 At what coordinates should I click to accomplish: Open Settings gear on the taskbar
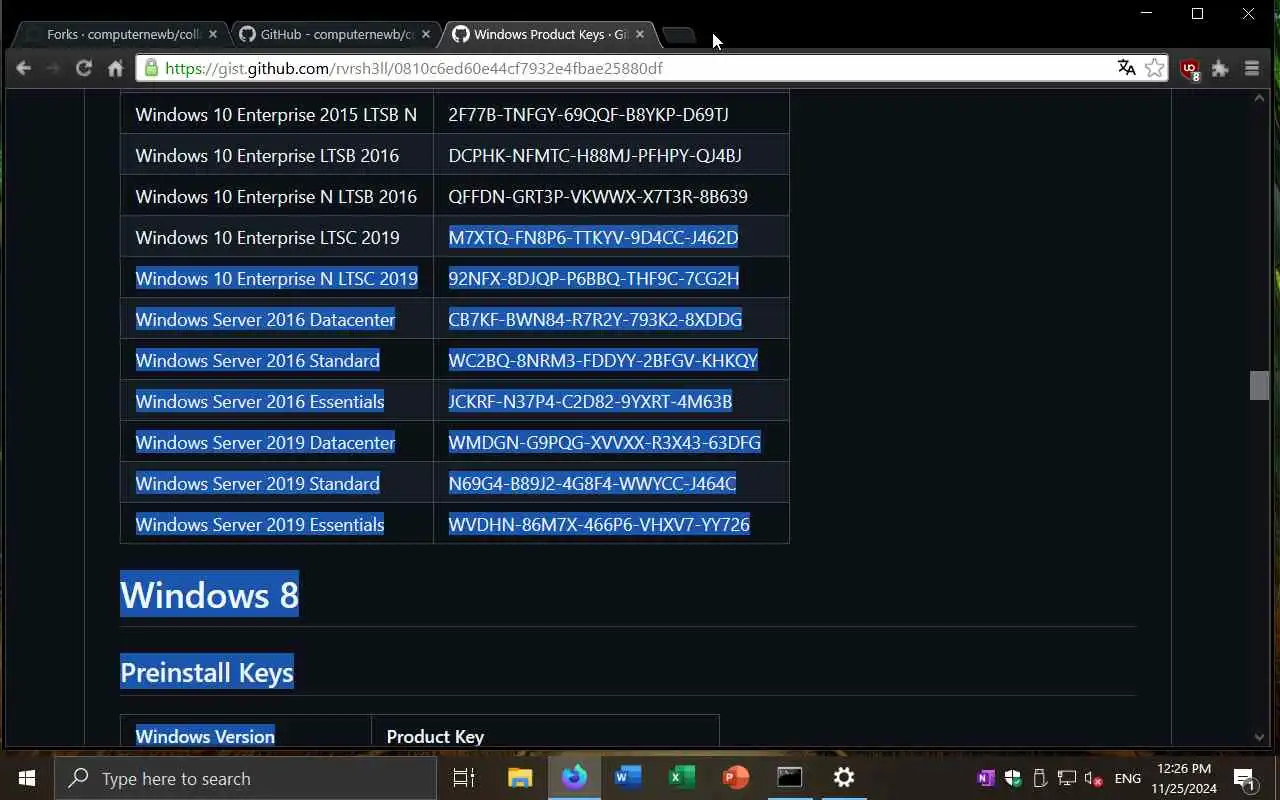[x=844, y=778]
